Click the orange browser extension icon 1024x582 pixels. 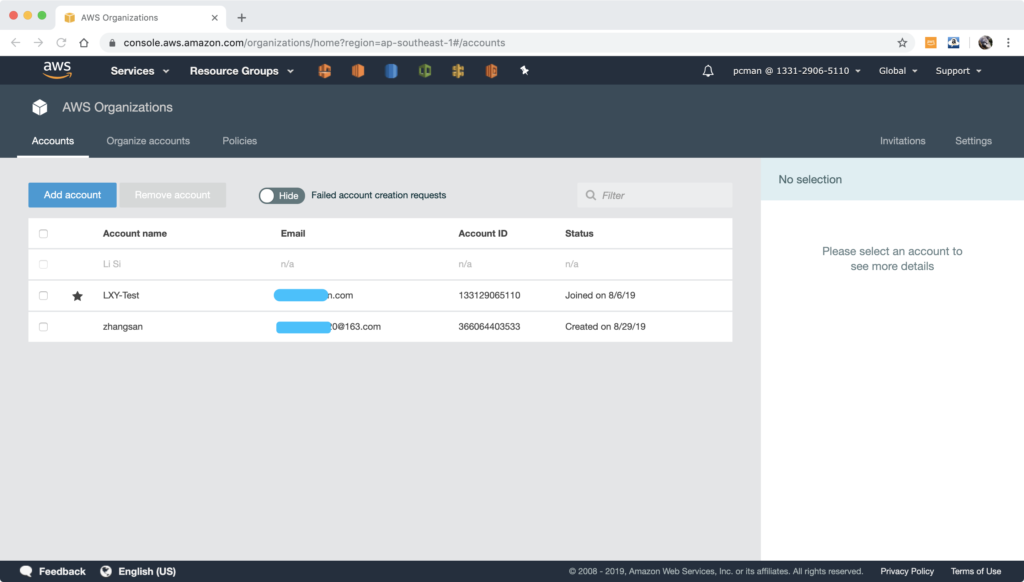tap(931, 42)
